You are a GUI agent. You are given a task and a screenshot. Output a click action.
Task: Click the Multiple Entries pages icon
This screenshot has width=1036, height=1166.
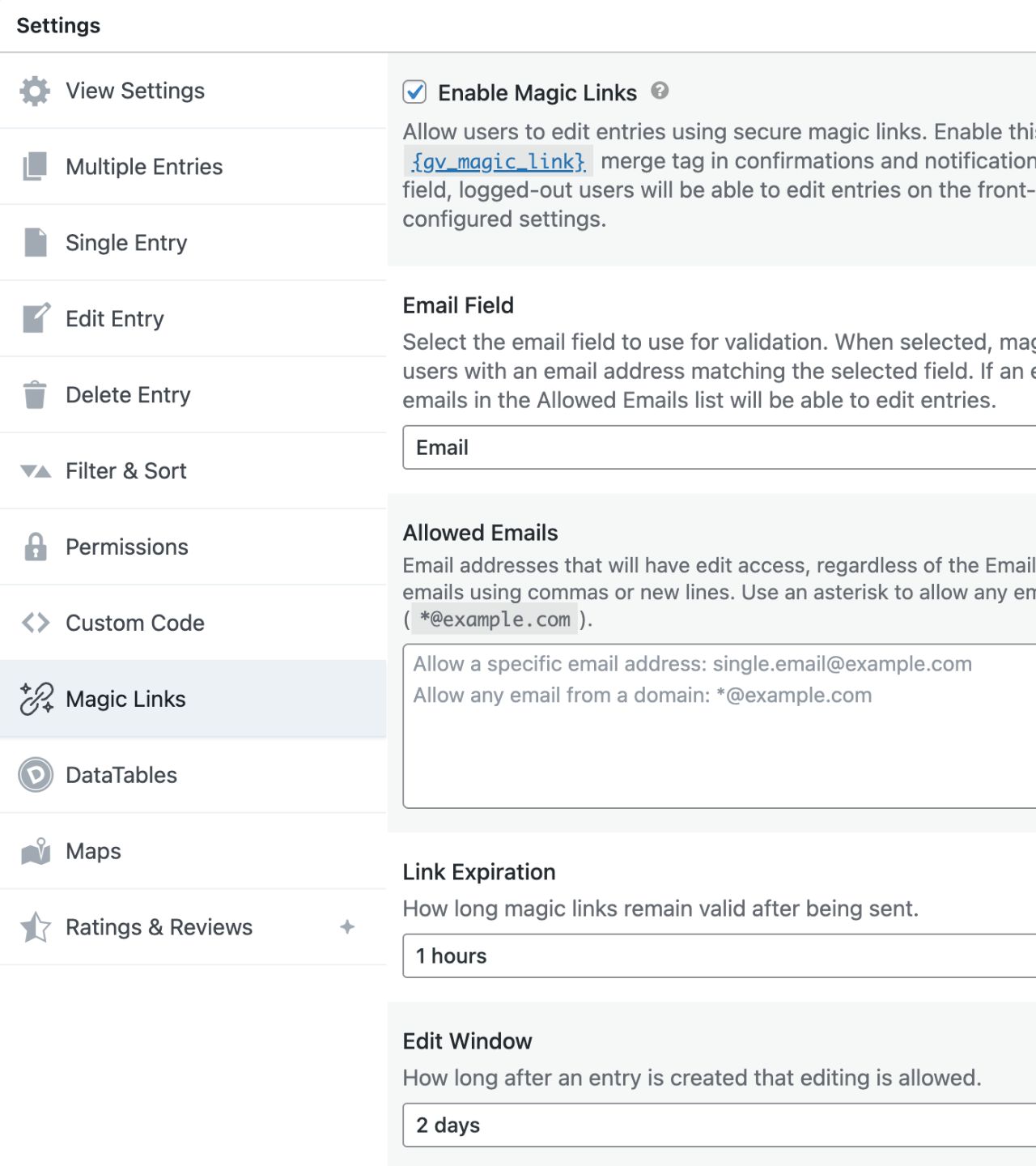tap(35, 167)
